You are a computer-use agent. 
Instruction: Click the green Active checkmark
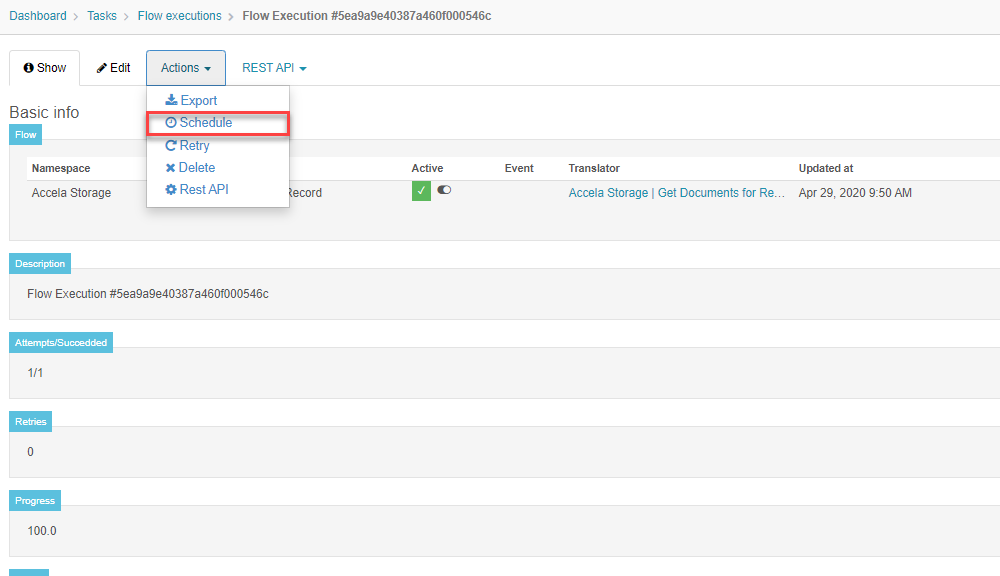421,191
